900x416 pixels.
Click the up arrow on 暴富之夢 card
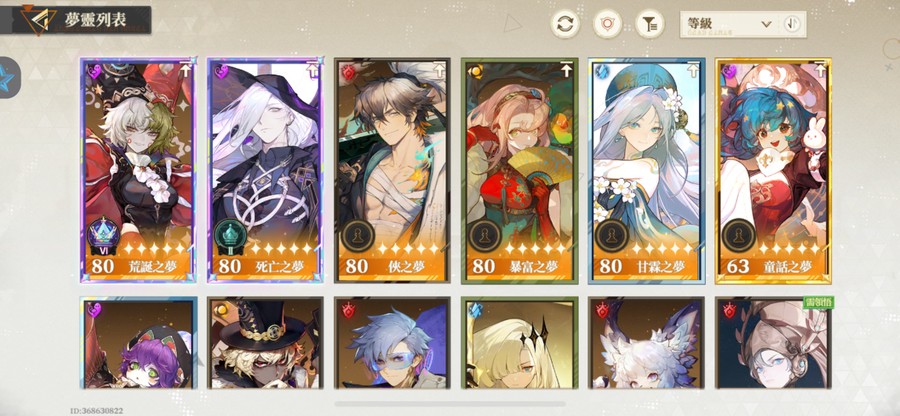click(567, 71)
